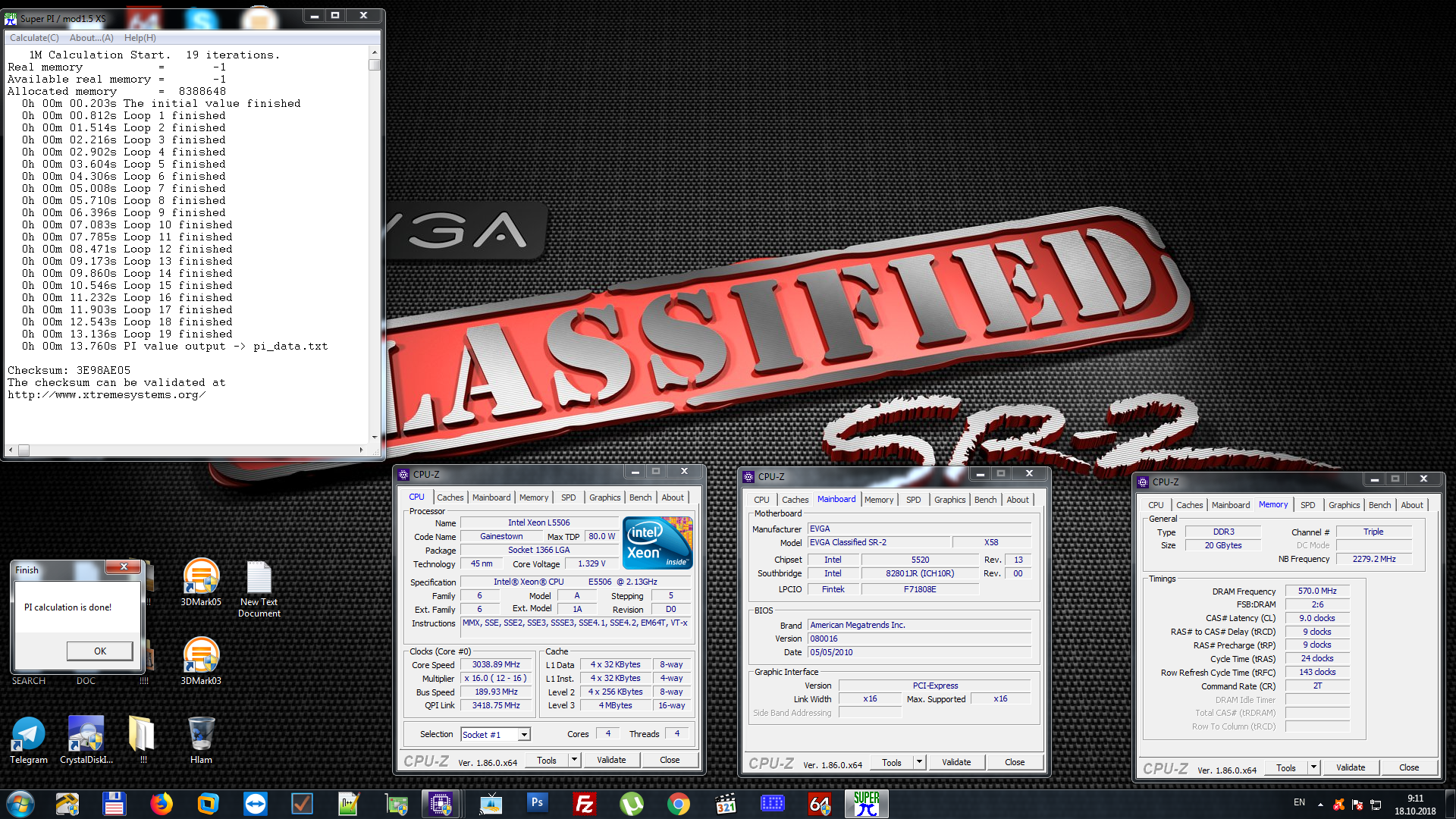Open About menu in Super PI
The image size is (1456, 819).
click(92, 38)
